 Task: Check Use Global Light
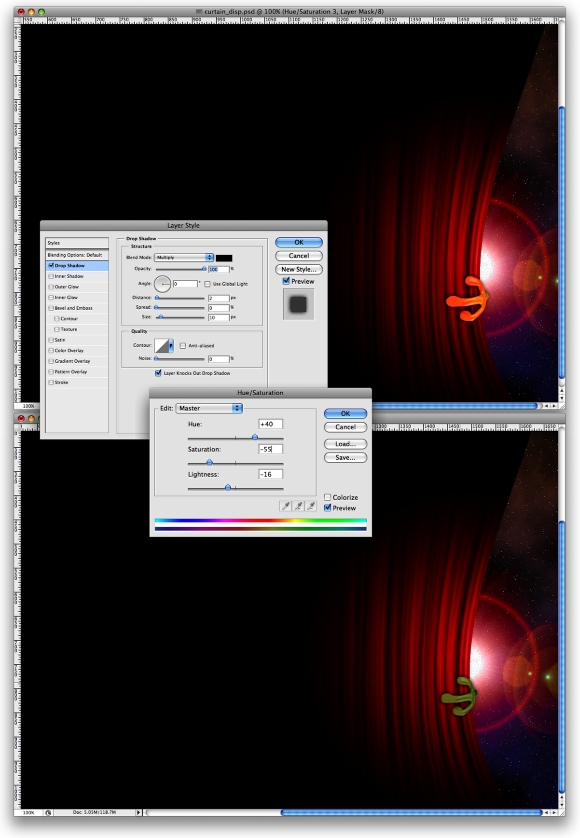pyautogui.click(x=207, y=284)
